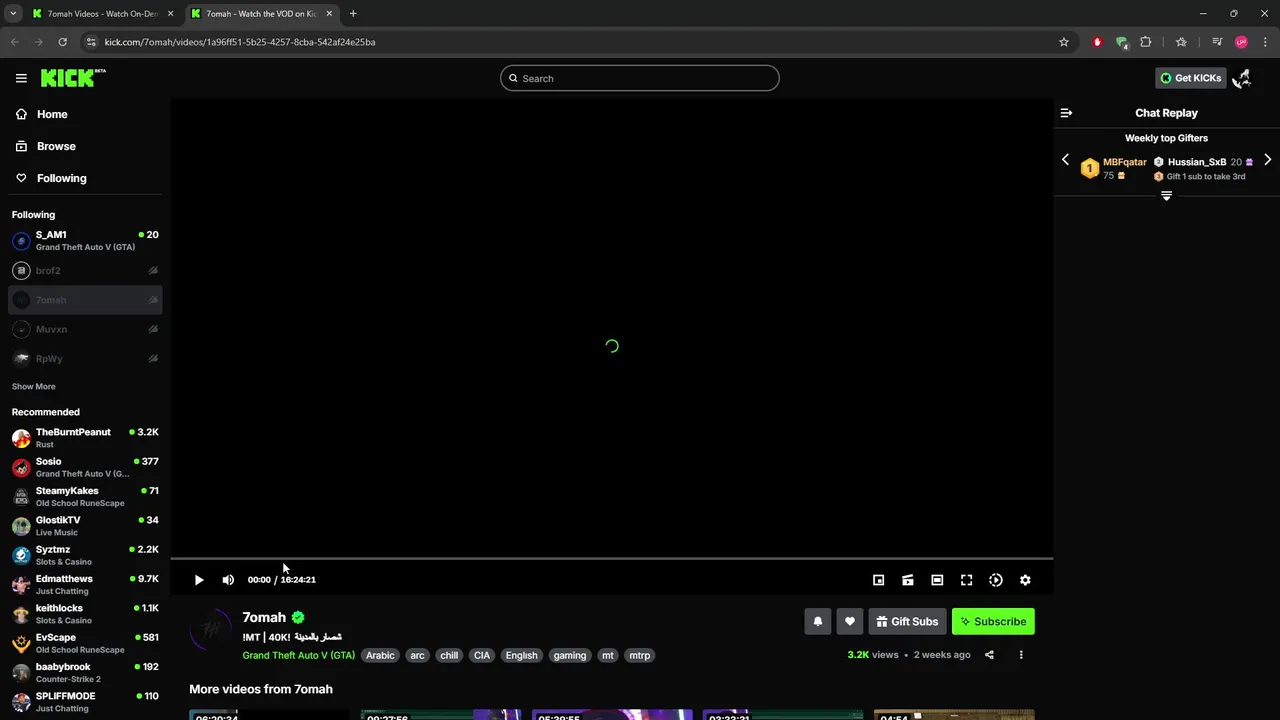Screen dimensions: 1280x720
Task: Bookmark this page with the star
Action: tap(1064, 42)
